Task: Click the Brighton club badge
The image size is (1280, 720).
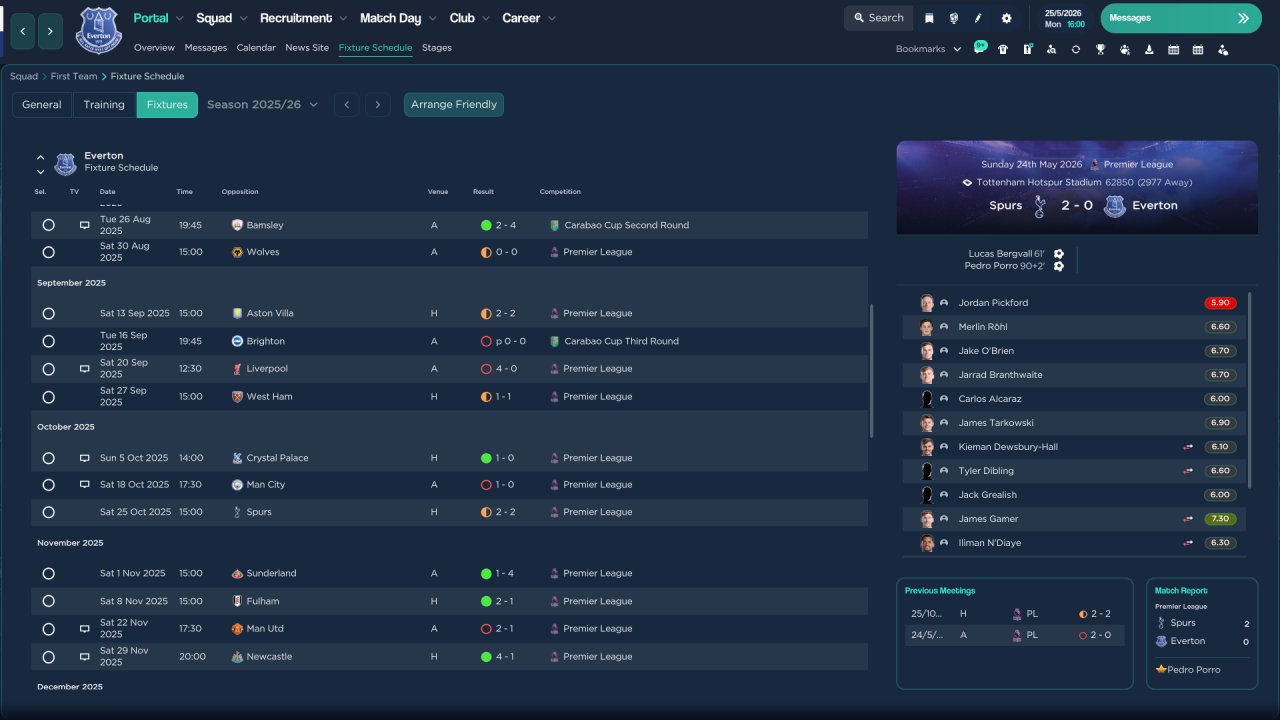Action: [237, 341]
